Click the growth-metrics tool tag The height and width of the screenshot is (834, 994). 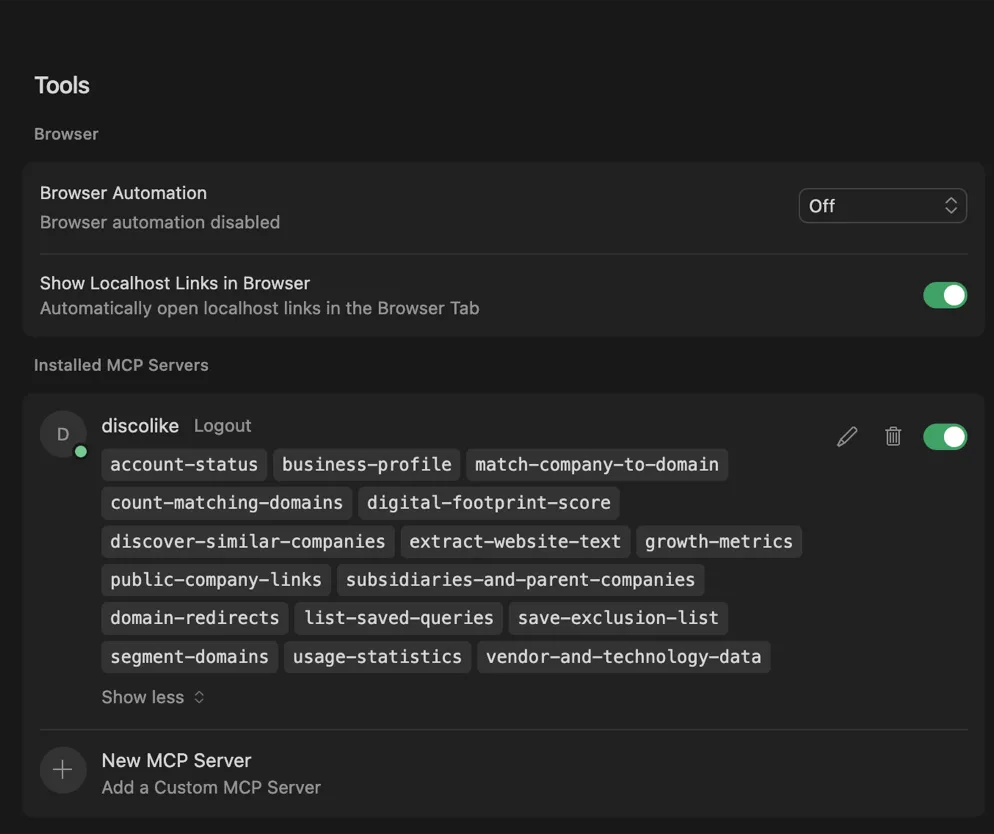click(718, 541)
